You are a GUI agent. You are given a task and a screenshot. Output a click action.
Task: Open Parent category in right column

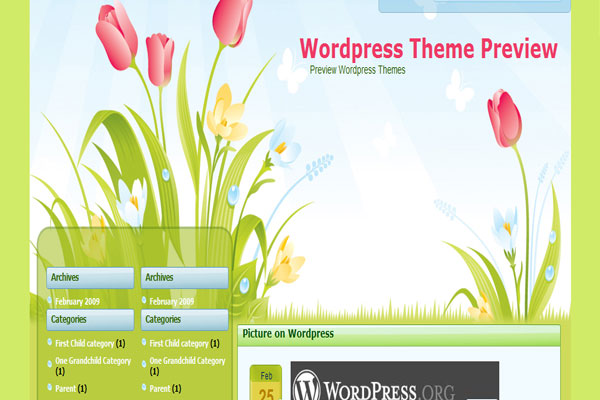click(x=160, y=389)
